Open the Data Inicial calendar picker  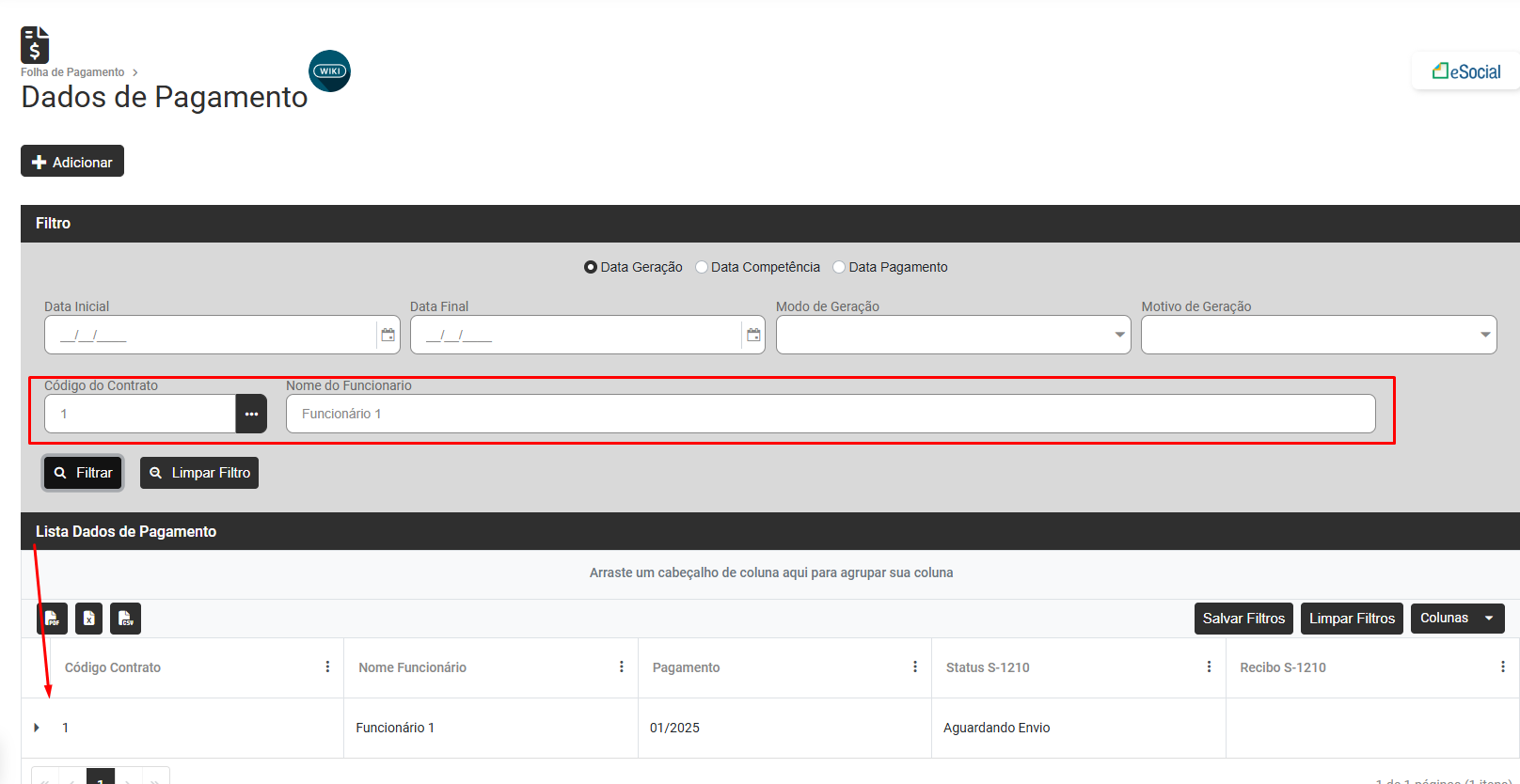(388, 335)
